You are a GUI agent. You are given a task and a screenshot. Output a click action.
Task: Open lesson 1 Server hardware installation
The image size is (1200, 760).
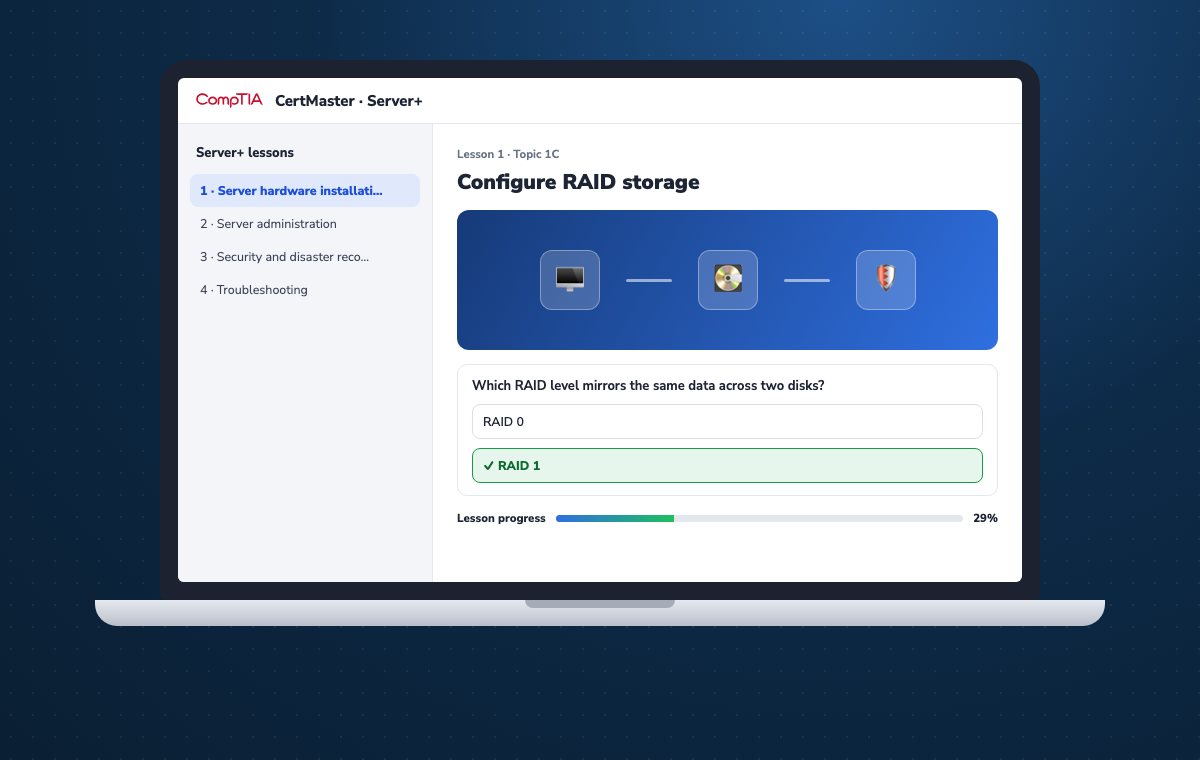(x=305, y=190)
